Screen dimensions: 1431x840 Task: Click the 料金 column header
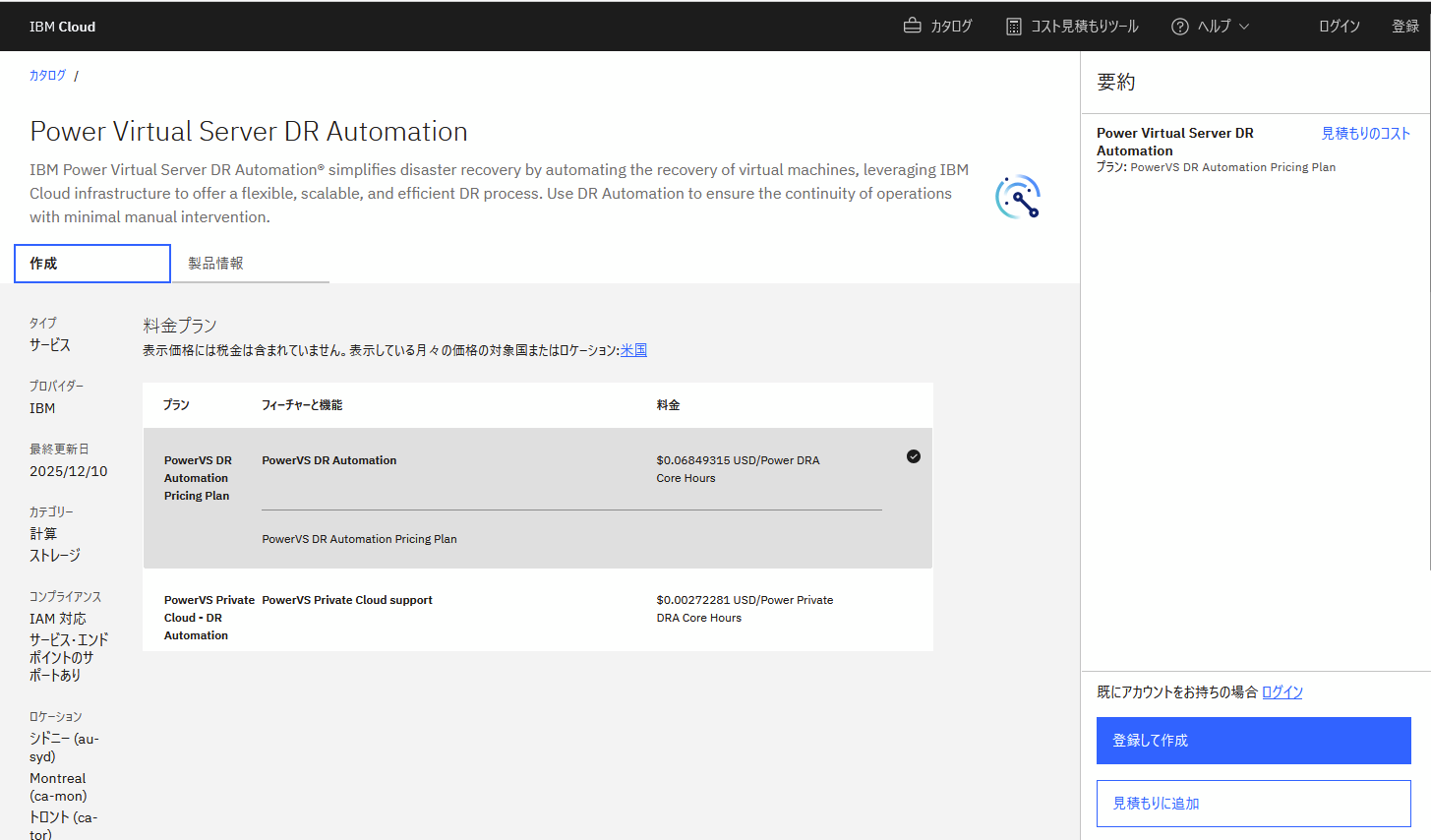[669, 405]
